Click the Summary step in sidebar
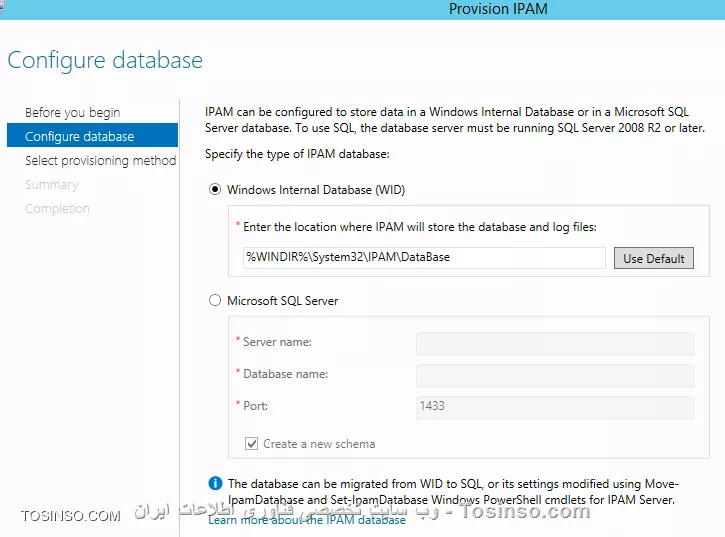The image size is (725, 537). [x=51, y=184]
